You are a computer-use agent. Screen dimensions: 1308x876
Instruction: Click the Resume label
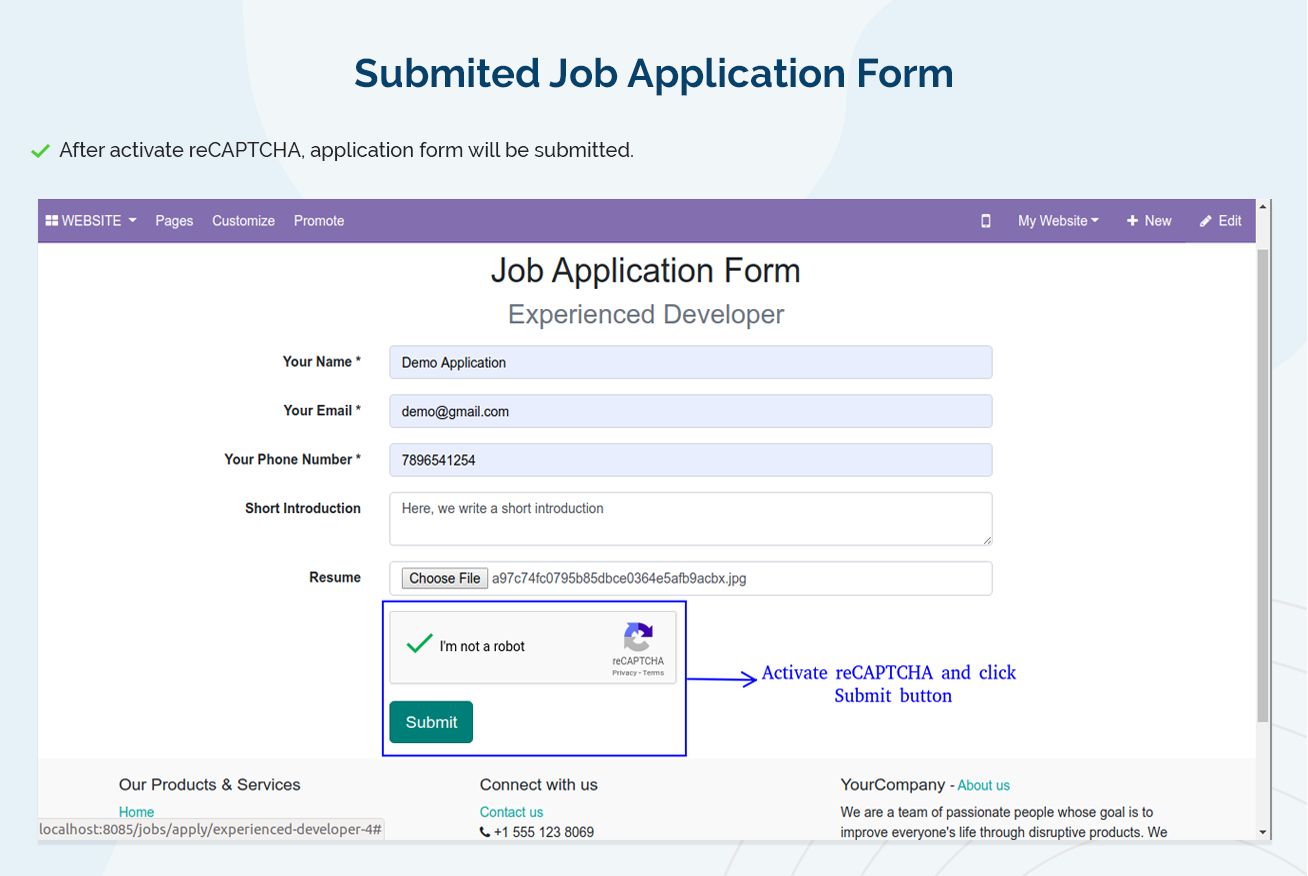coord(335,578)
